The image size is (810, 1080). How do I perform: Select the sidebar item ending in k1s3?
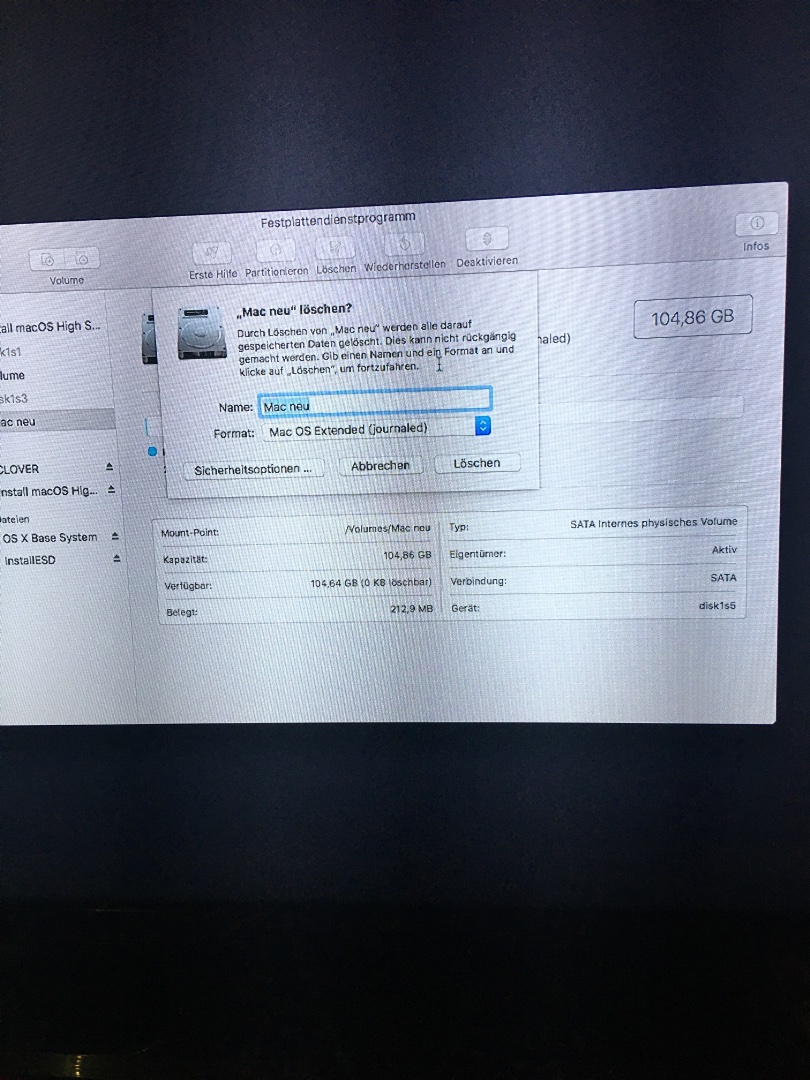point(14,398)
